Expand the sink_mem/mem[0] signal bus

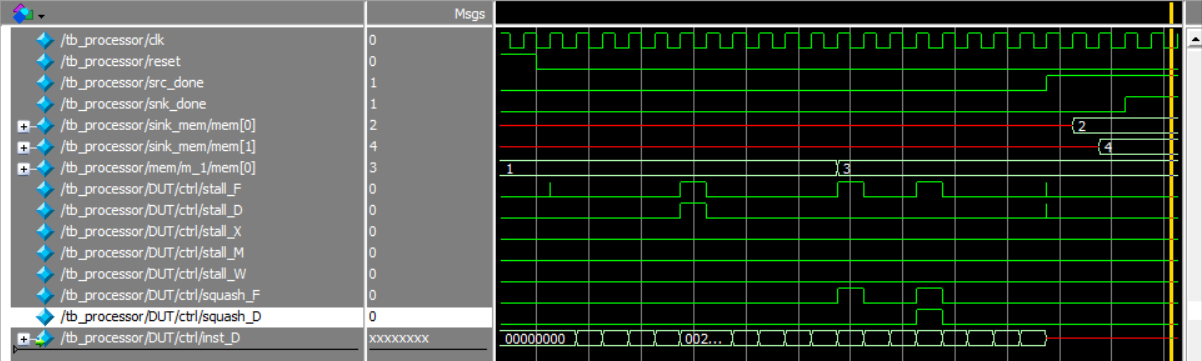(23, 125)
